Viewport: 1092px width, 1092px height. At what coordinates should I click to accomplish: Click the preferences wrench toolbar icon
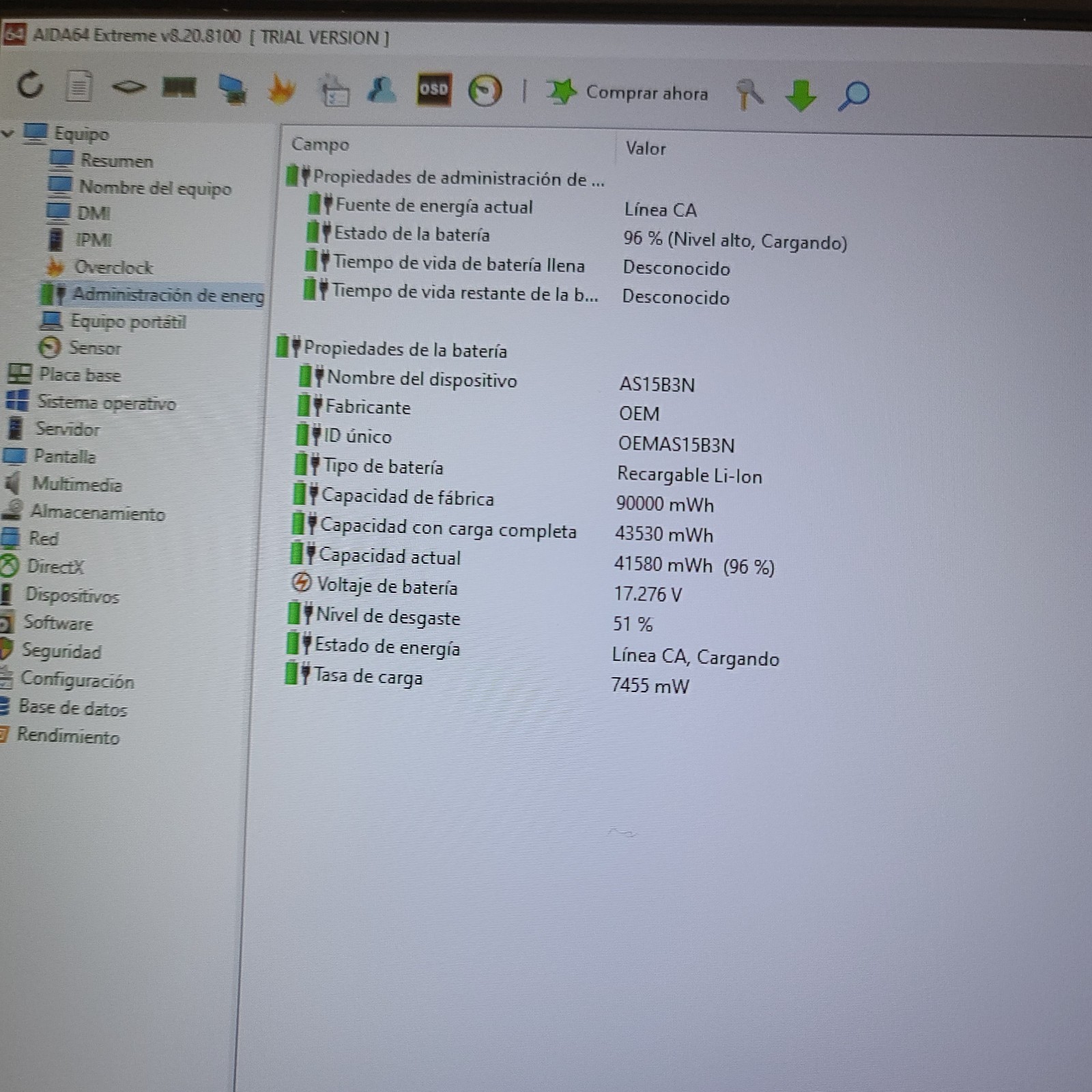pos(750,95)
